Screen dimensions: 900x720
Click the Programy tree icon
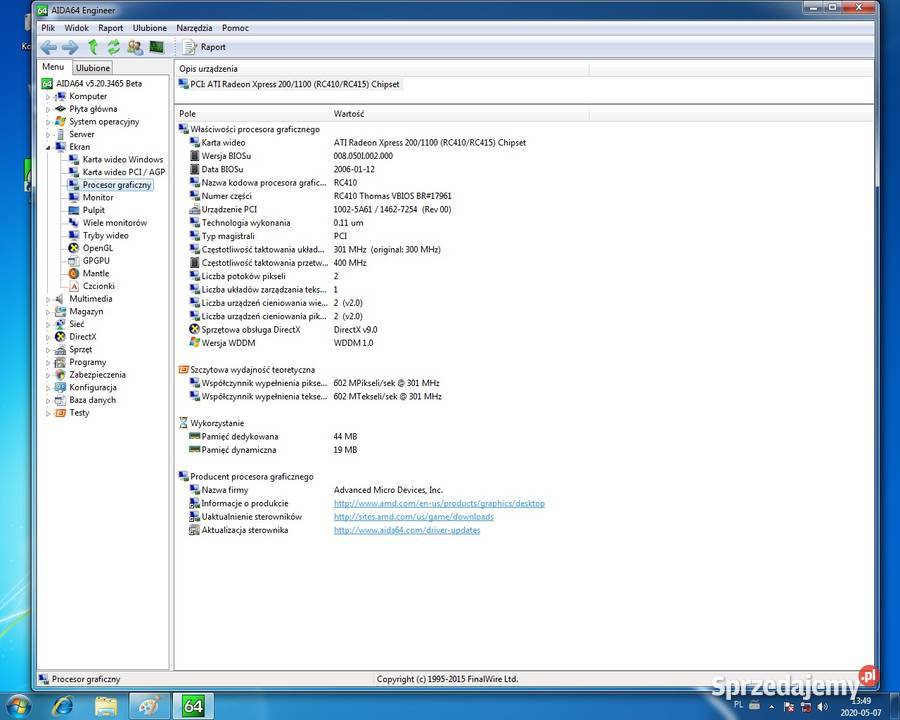point(60,362)
